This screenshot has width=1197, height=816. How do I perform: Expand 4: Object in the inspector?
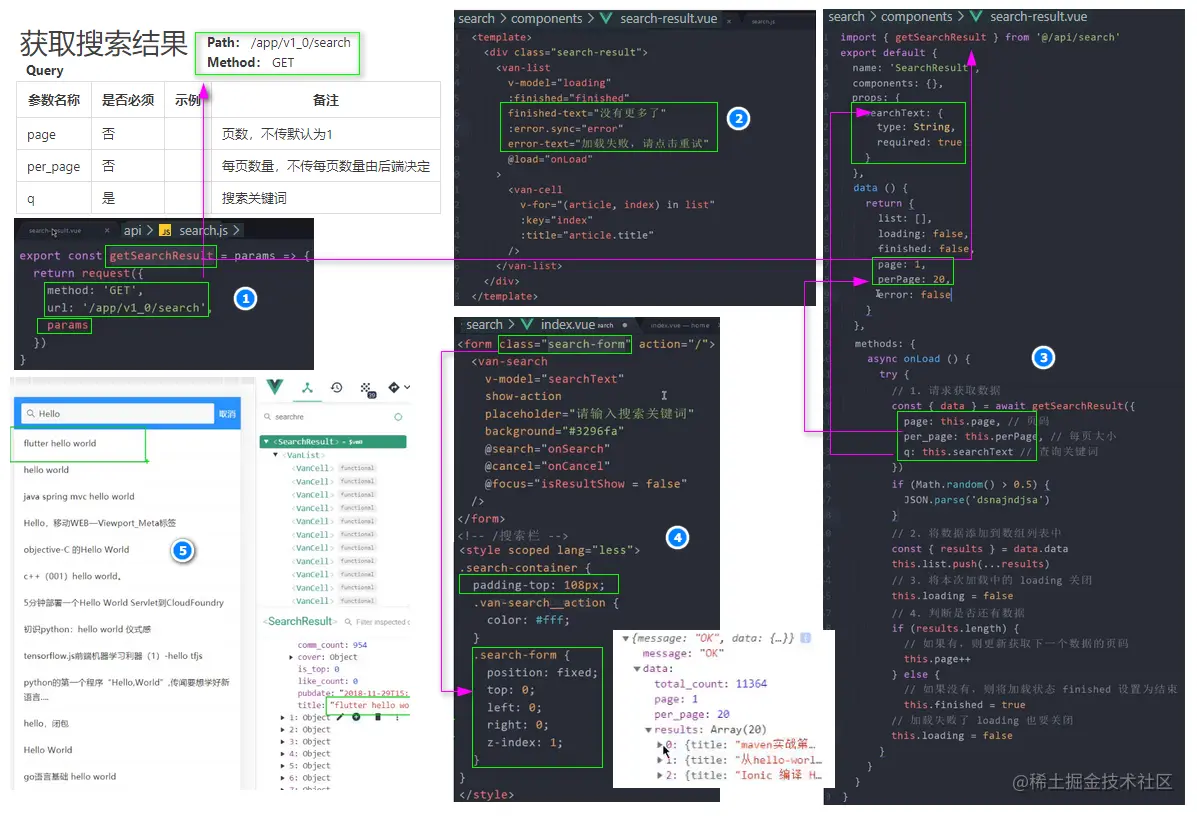282,754
